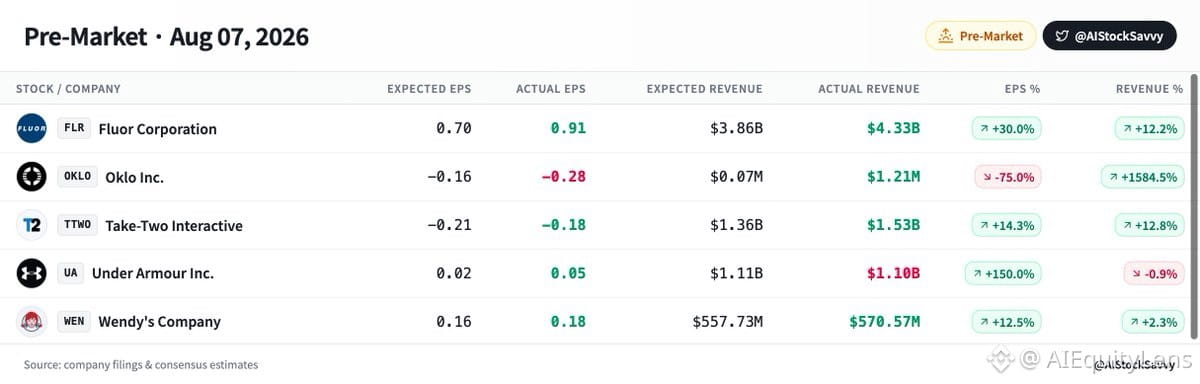This screenshot has height=384, width=1200.
Task: Click Fluor's actual EPS 0.91
Action: click(568, 128)
